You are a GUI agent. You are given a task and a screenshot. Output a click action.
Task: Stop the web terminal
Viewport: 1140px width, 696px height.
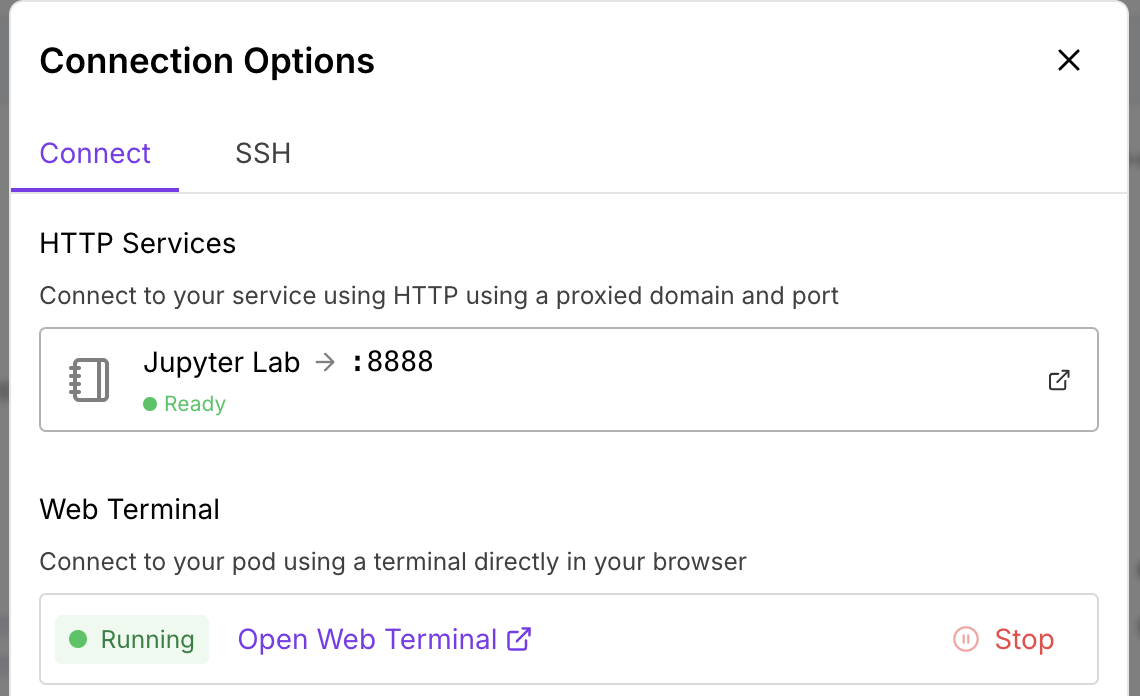pyautogui.click(x=1023, y=640)
